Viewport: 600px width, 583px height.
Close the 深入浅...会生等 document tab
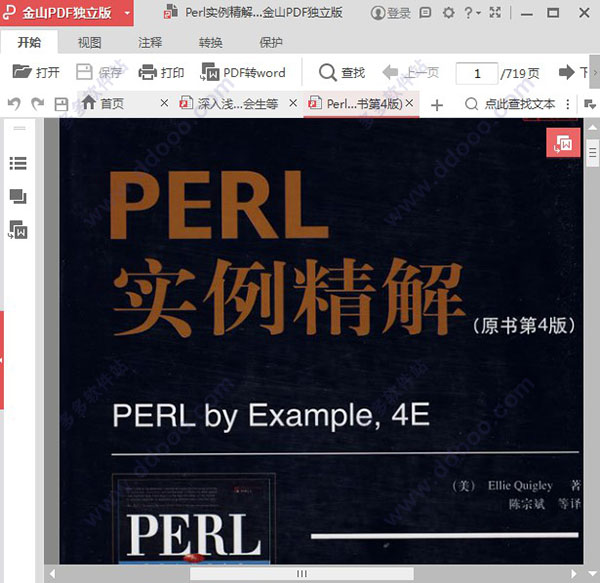tap(293, 103)
